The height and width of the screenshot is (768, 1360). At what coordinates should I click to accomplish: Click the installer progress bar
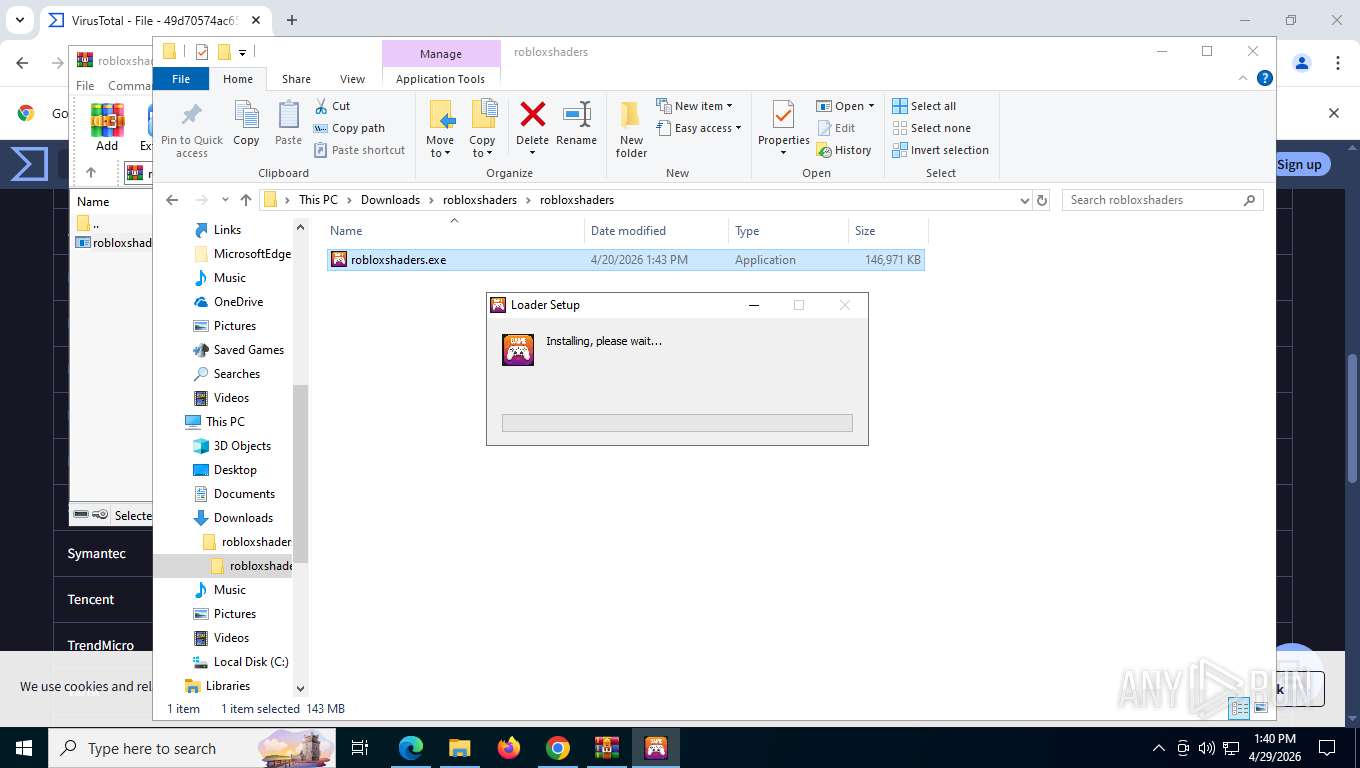677,423
